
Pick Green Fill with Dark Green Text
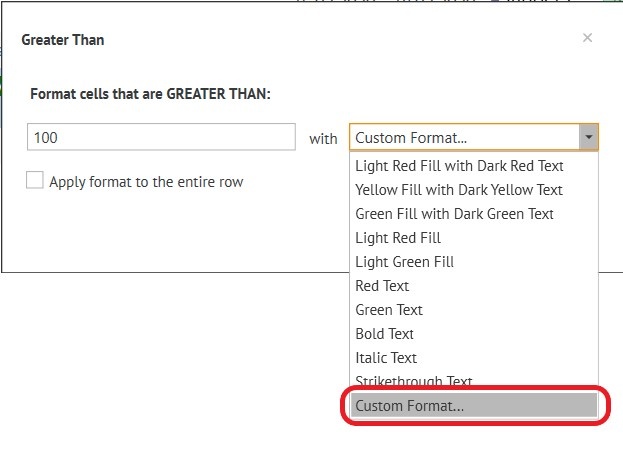point(454,213)
